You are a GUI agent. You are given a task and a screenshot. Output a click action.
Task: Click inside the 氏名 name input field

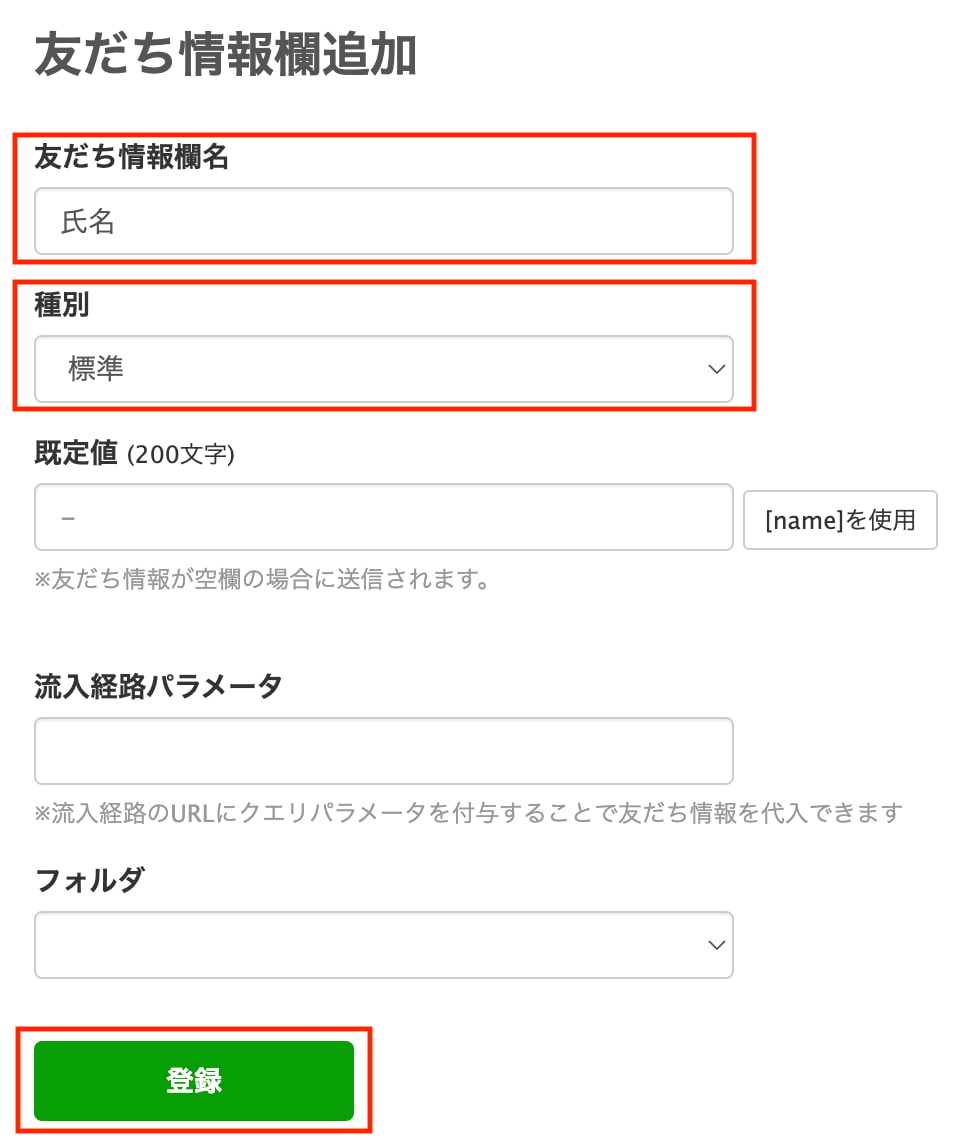tap(384, 221)
